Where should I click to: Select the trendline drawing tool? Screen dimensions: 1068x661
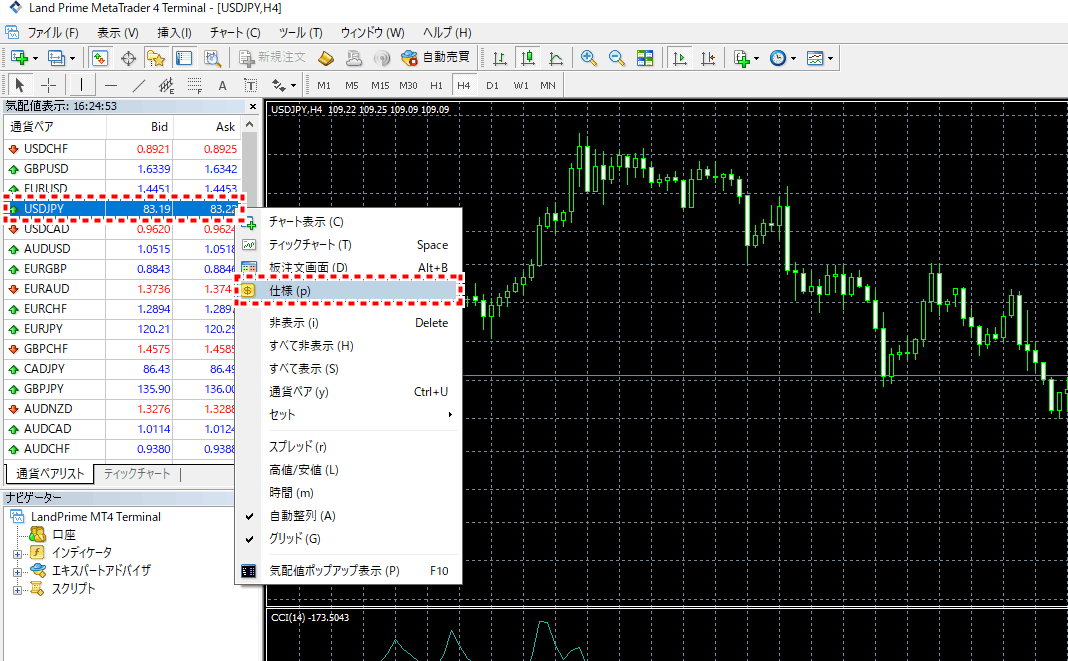tap(139, 85)
